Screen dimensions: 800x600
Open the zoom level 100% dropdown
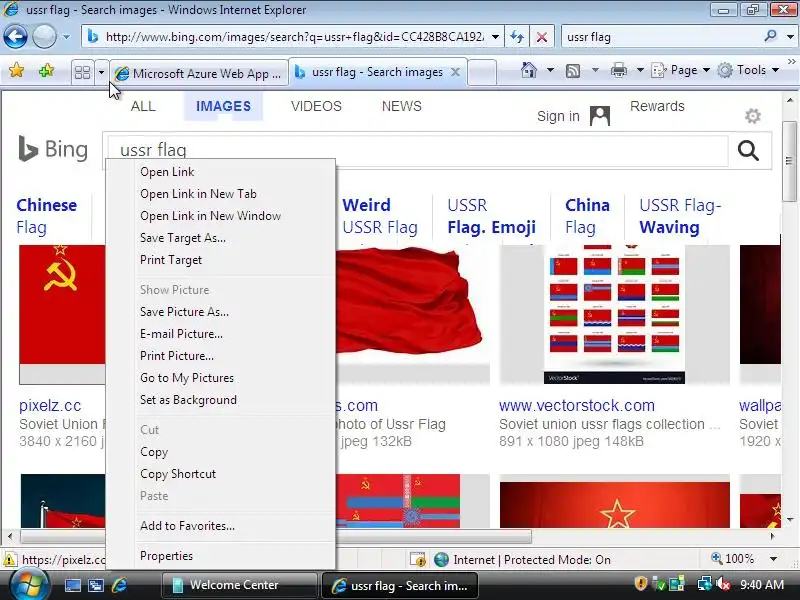coord(773,559)
